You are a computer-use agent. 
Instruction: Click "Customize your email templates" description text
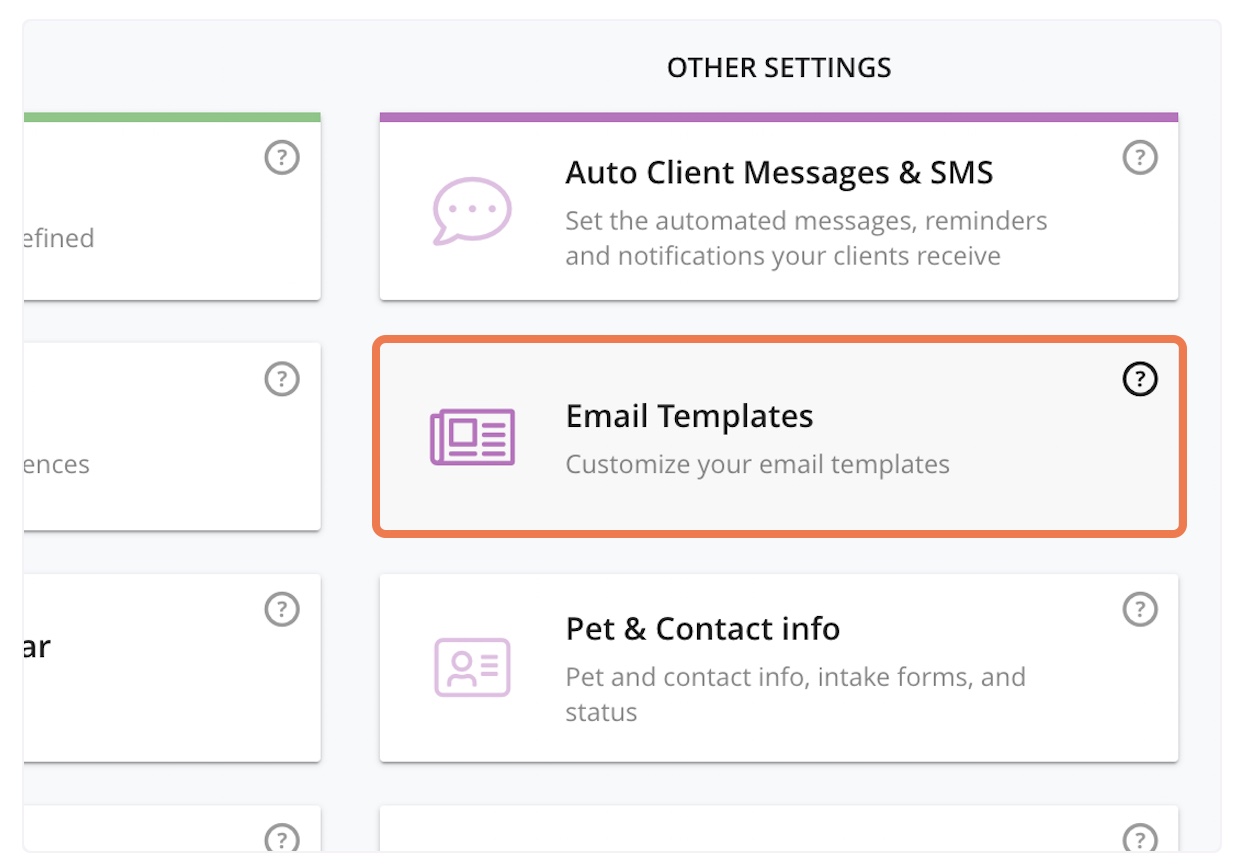[757, 465]
